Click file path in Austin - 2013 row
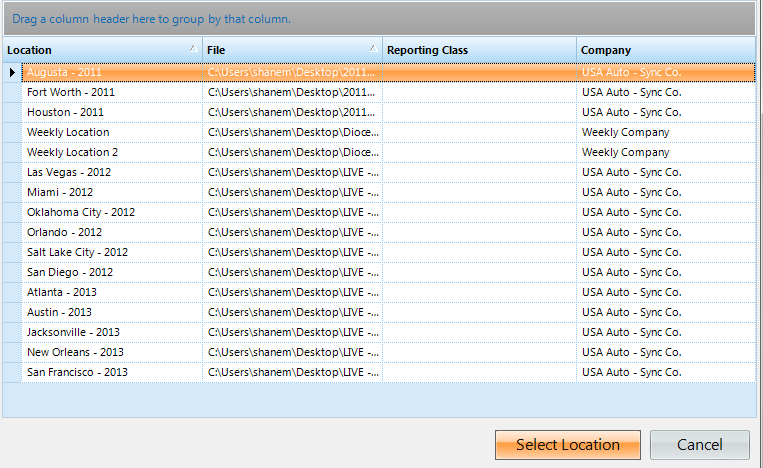 [293, 312]
